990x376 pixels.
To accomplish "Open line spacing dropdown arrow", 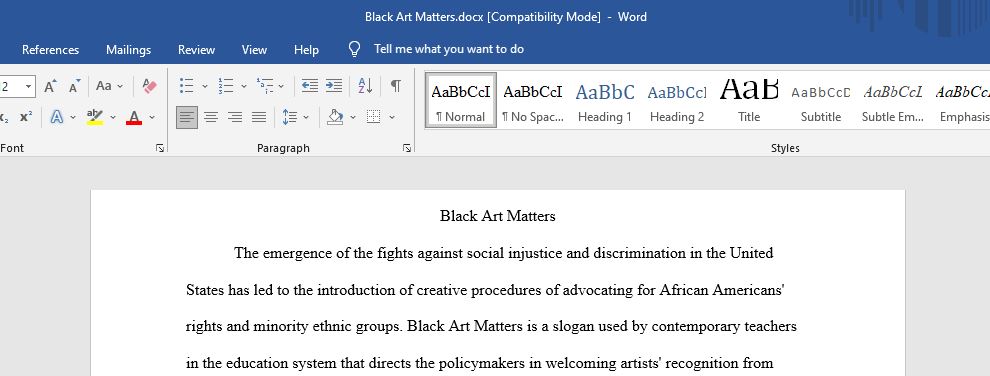I will [306, 117].
